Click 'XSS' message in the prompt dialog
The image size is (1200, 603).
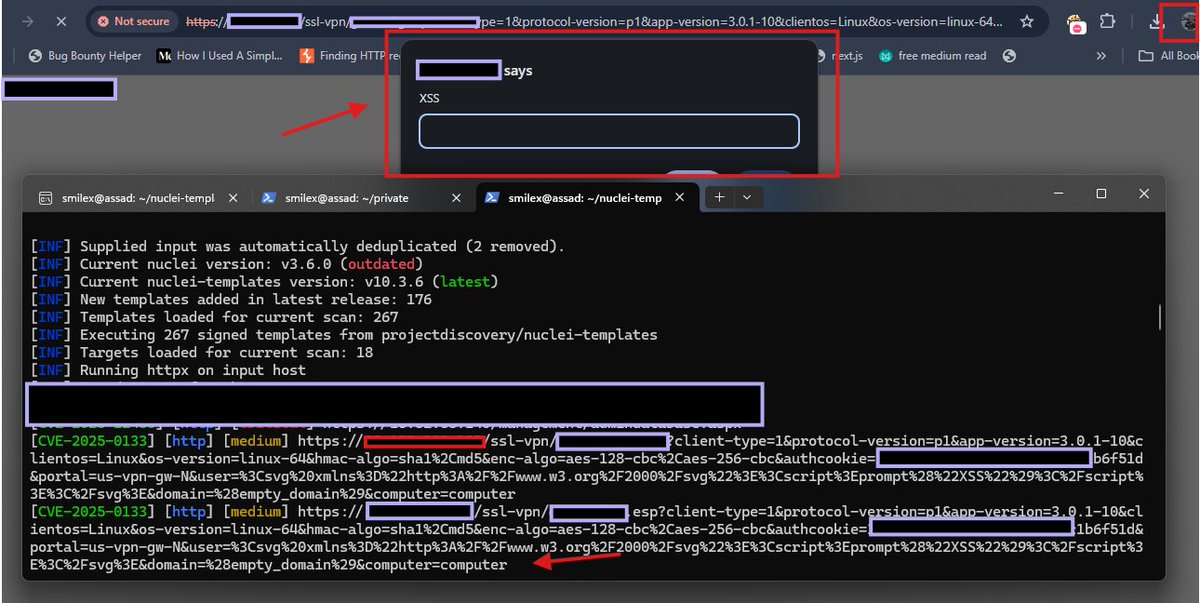429,98
